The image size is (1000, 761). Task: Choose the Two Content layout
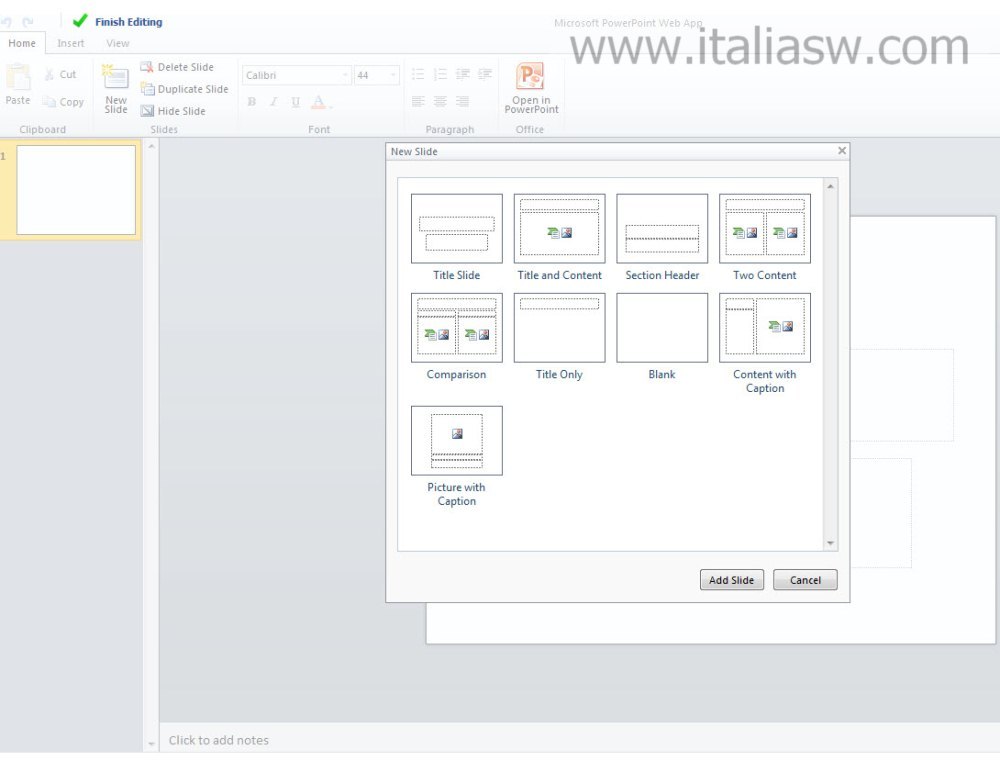pos(764,229)
